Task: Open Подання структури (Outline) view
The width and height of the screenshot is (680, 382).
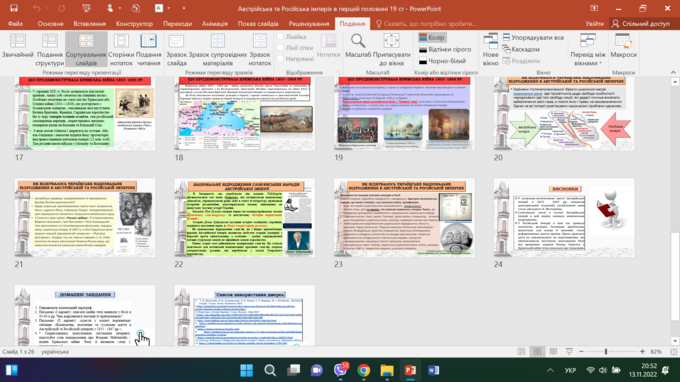Action: tap(49, 50)
